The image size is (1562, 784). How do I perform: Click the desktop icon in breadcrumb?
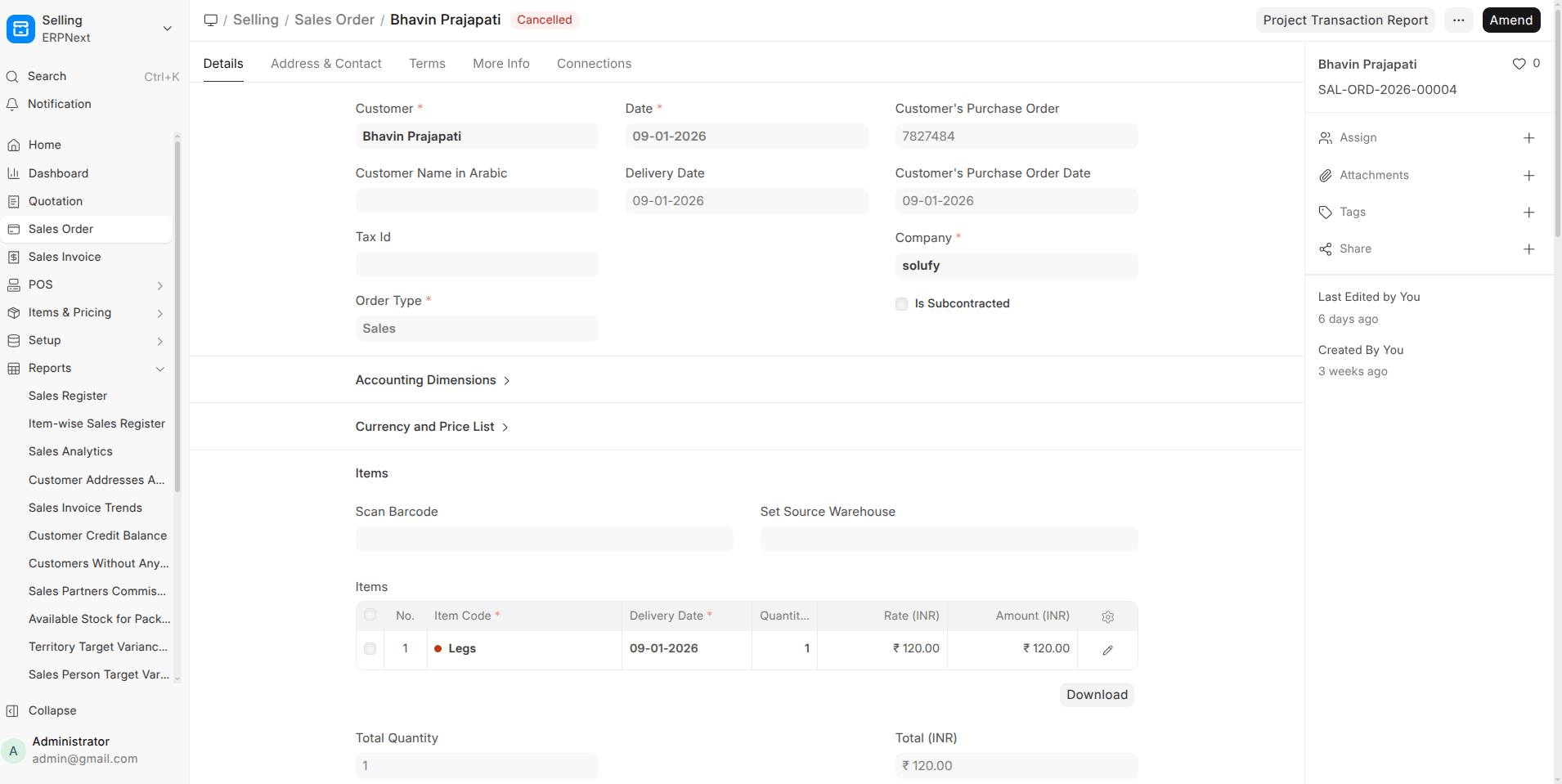pos(211,20)
